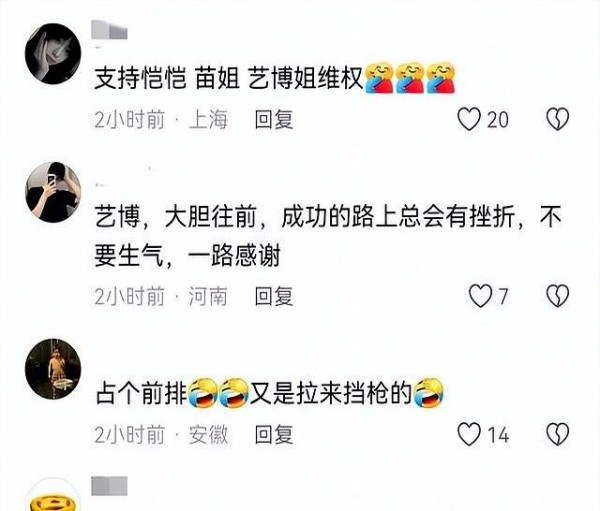Dislike the Anhui comment via broken heart
The image size is (600, 511).
tap(557, 434)
